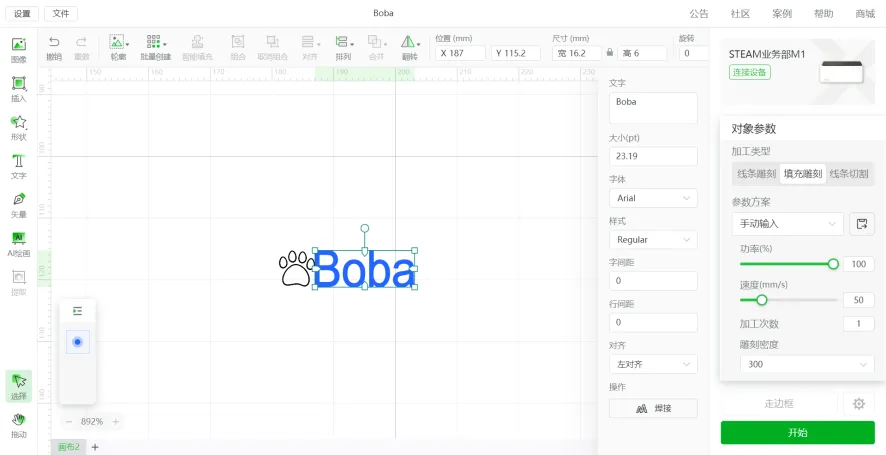This screenshot has height=455, width=886.
Task: Click the Boba text content box
Action: coord(653,108)
